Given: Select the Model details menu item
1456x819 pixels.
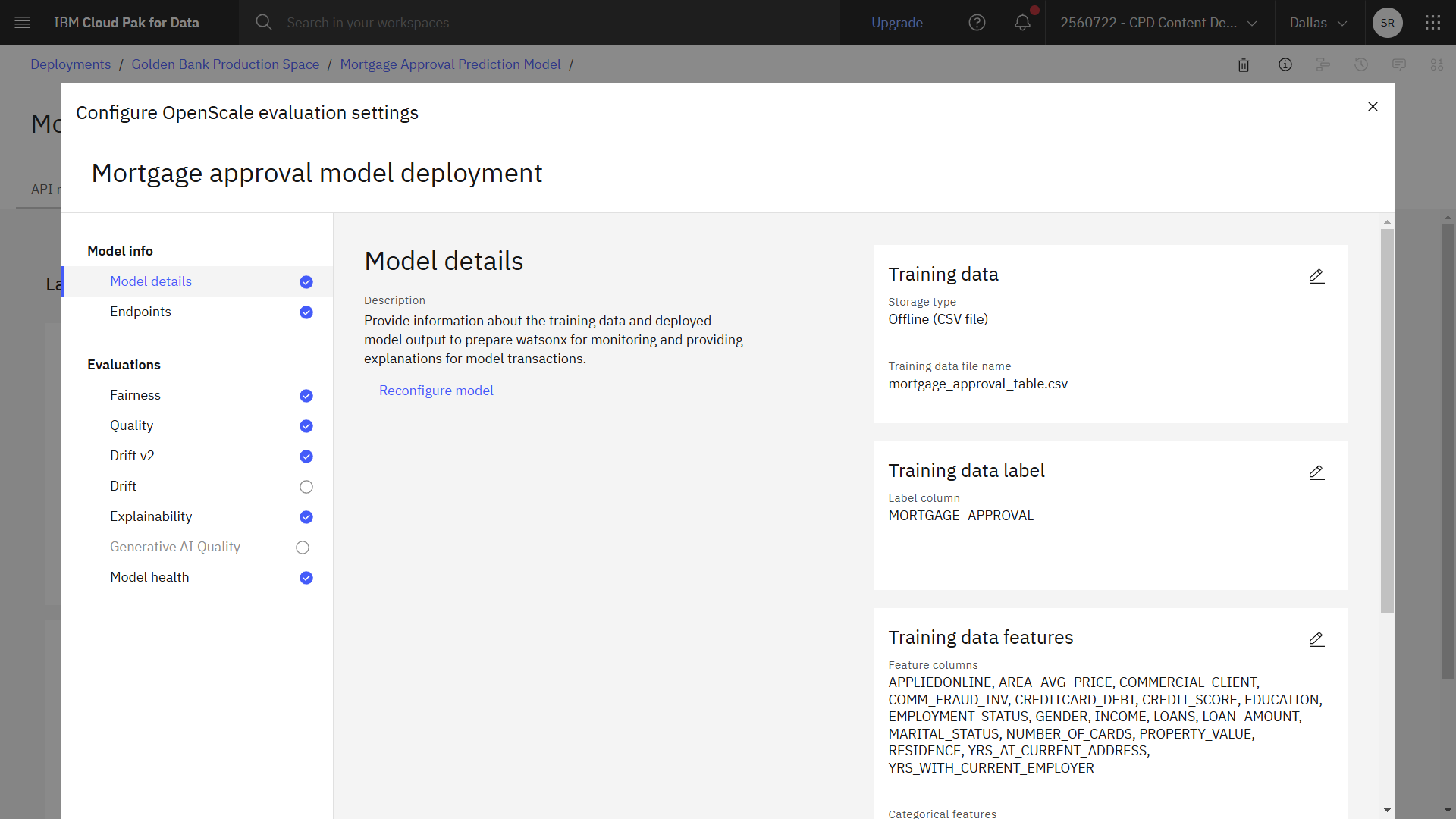Looking at the screenshot, I should point(151,281).
